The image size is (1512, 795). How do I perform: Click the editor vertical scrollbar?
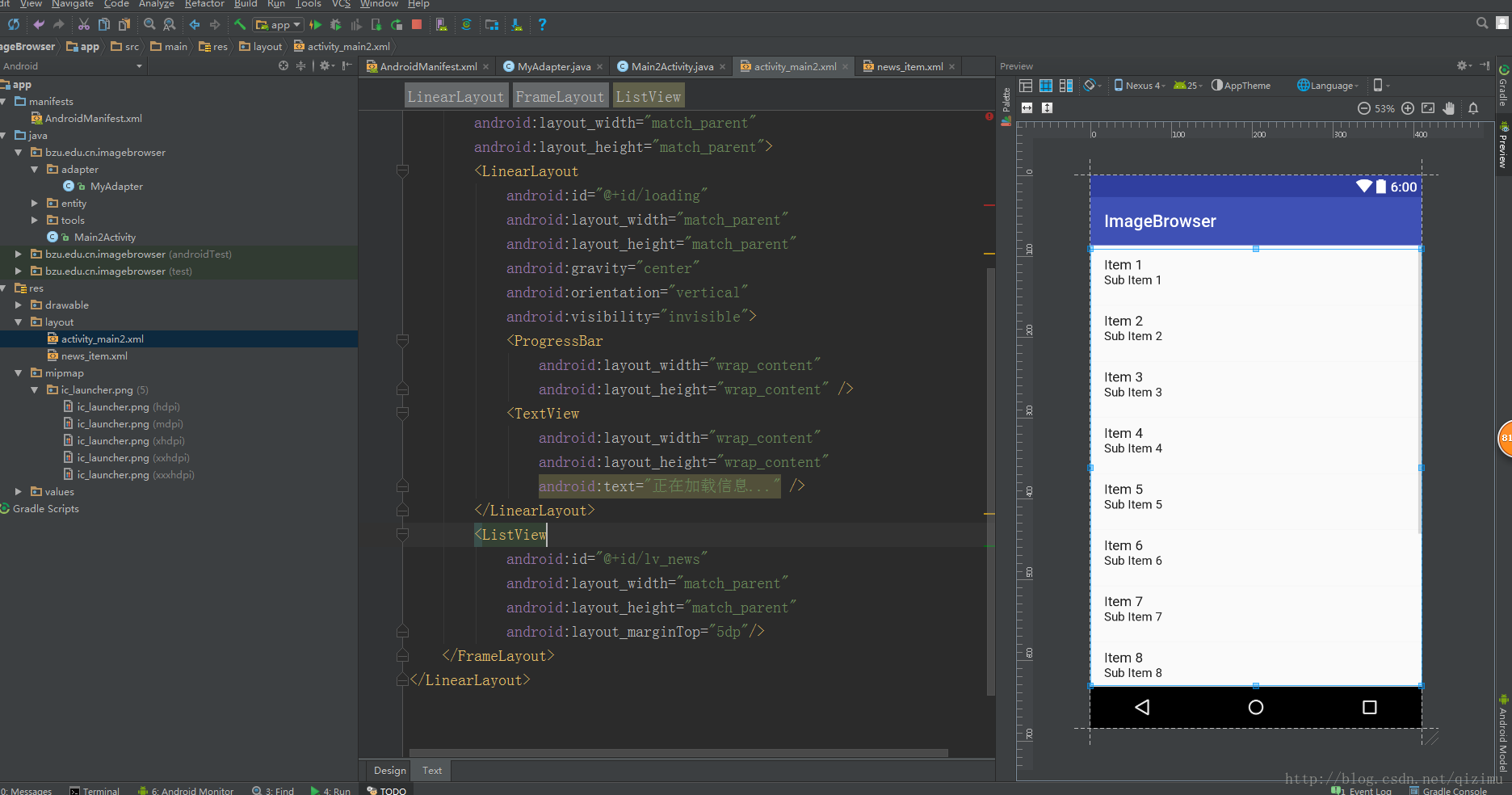(x=990, y=481)
